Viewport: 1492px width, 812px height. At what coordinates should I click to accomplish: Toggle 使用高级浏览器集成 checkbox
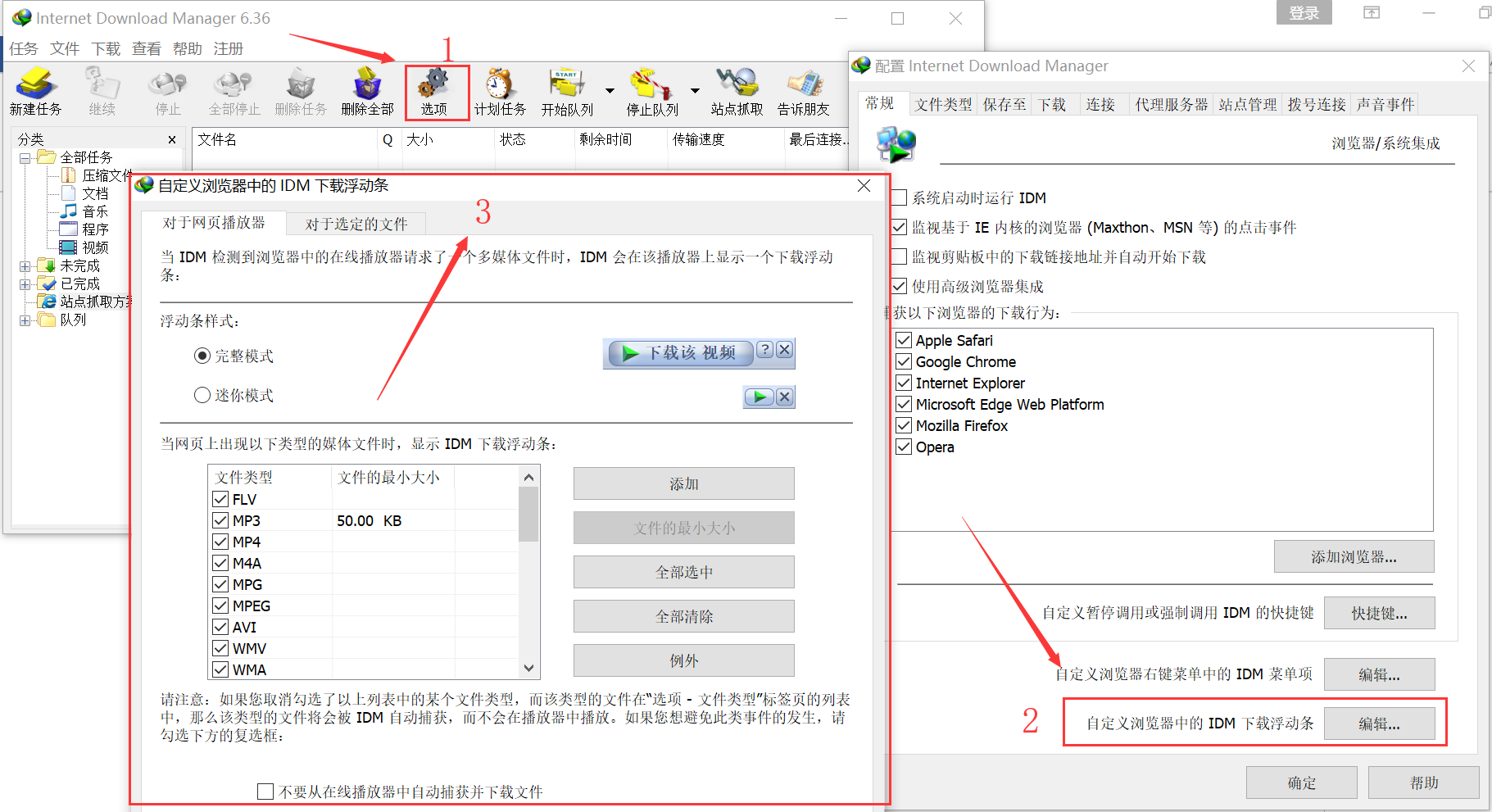pyautogui.click(x=899, y=286)
